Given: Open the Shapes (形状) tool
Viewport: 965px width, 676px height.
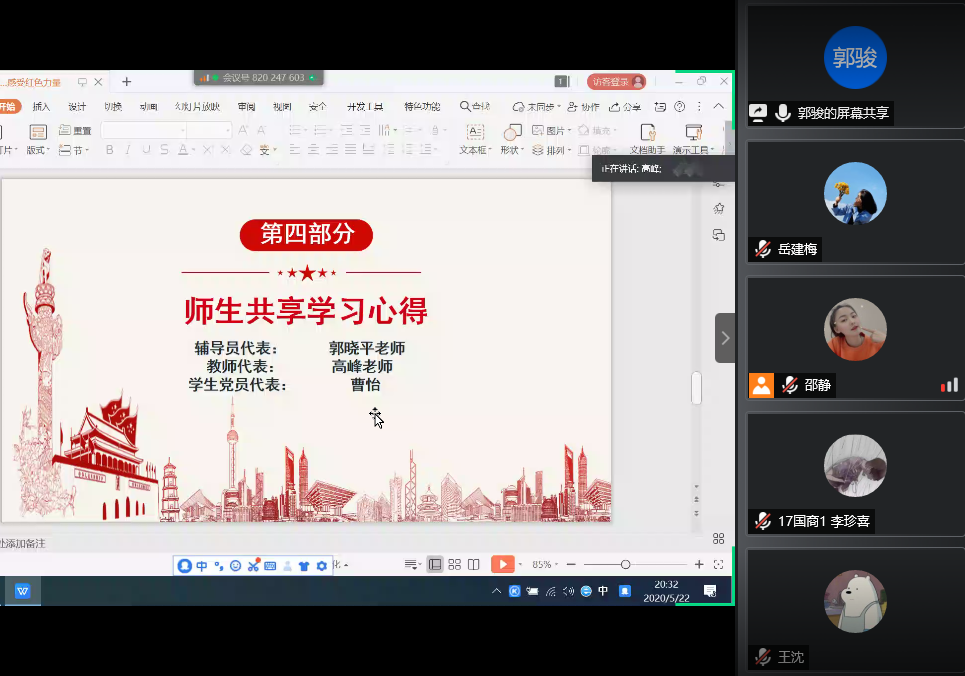Looking at the screenshot, I should (x=511, y=138).
